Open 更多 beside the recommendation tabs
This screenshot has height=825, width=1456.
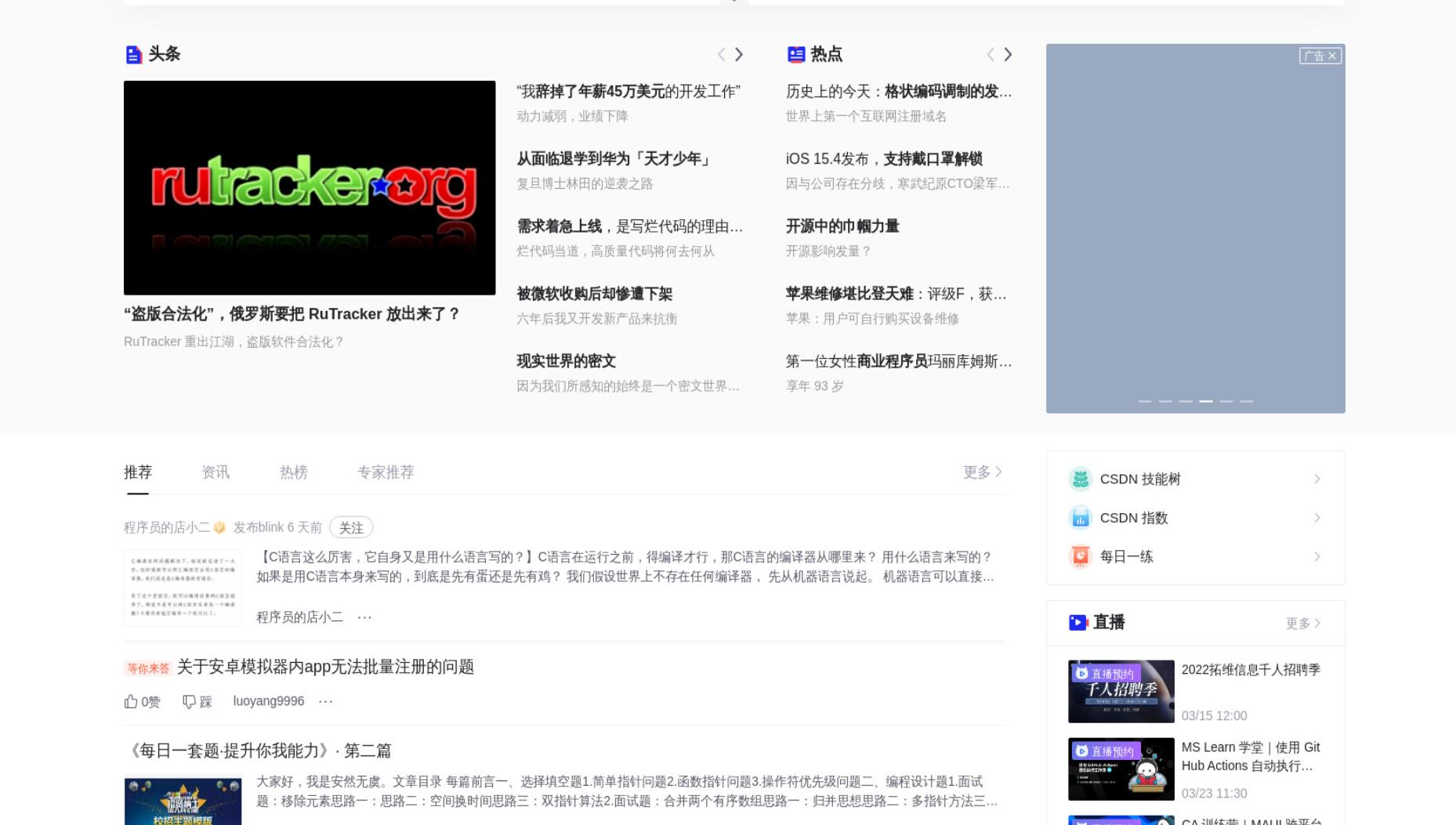[983, 472]
